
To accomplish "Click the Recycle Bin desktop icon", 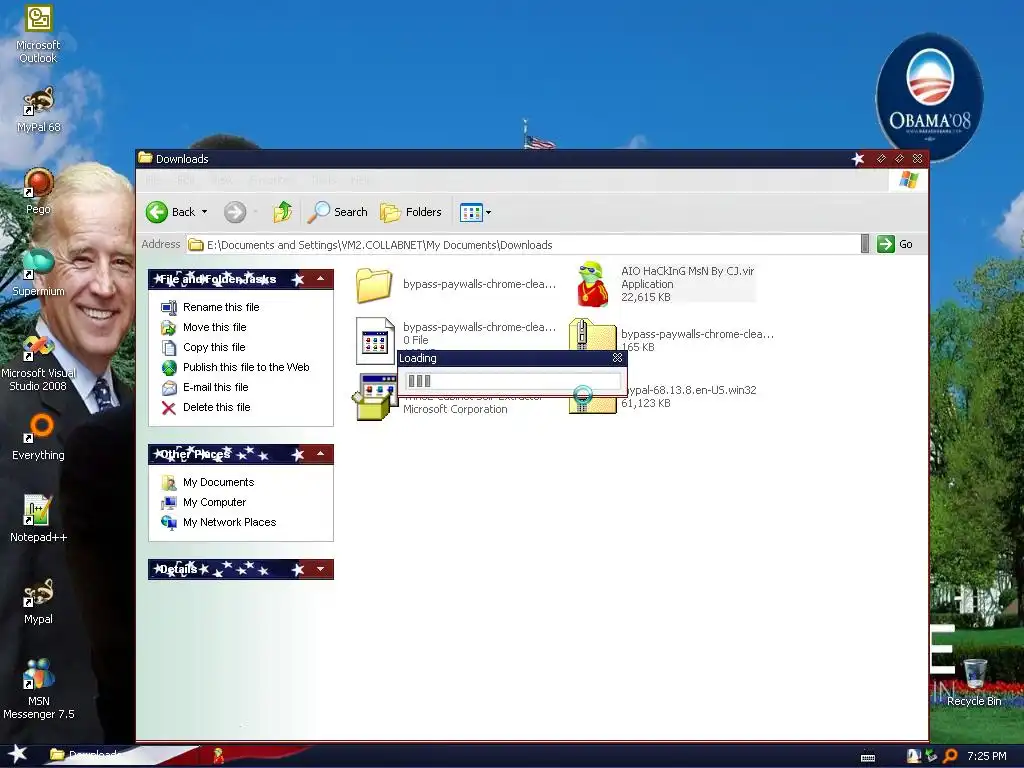I will pyautogui.click(x=974, y=682).
